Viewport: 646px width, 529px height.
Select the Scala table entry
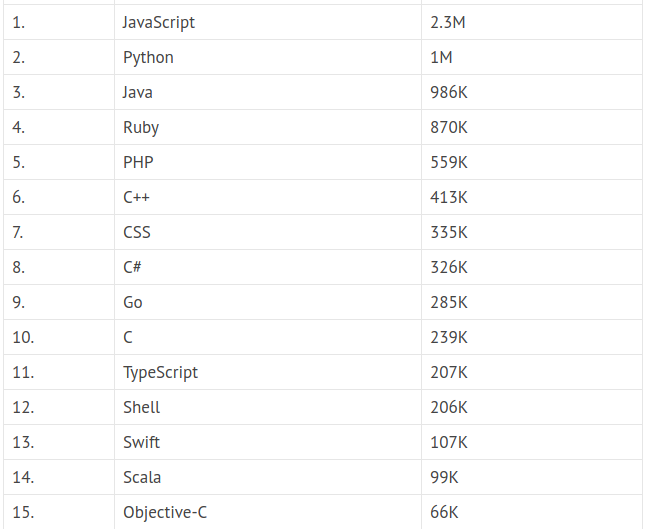(142, 477)
